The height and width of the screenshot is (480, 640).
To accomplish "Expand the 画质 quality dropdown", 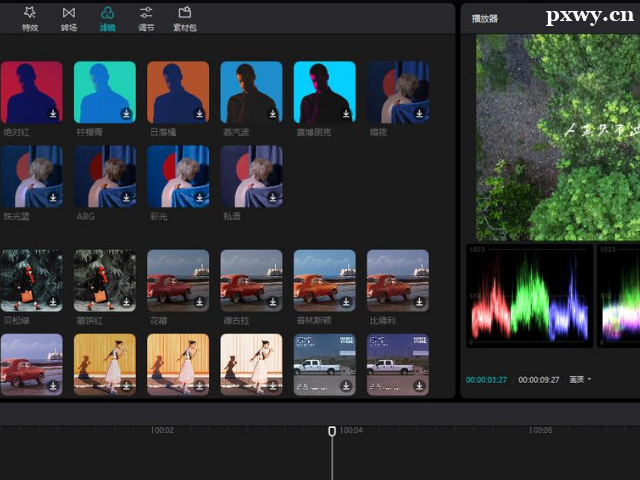I will click(x=580, y=380).
